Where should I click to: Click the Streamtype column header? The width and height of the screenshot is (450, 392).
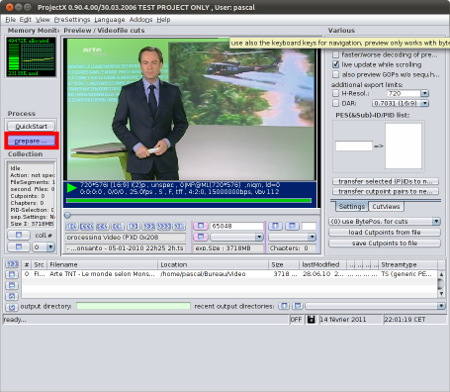(x=408, y=265)
